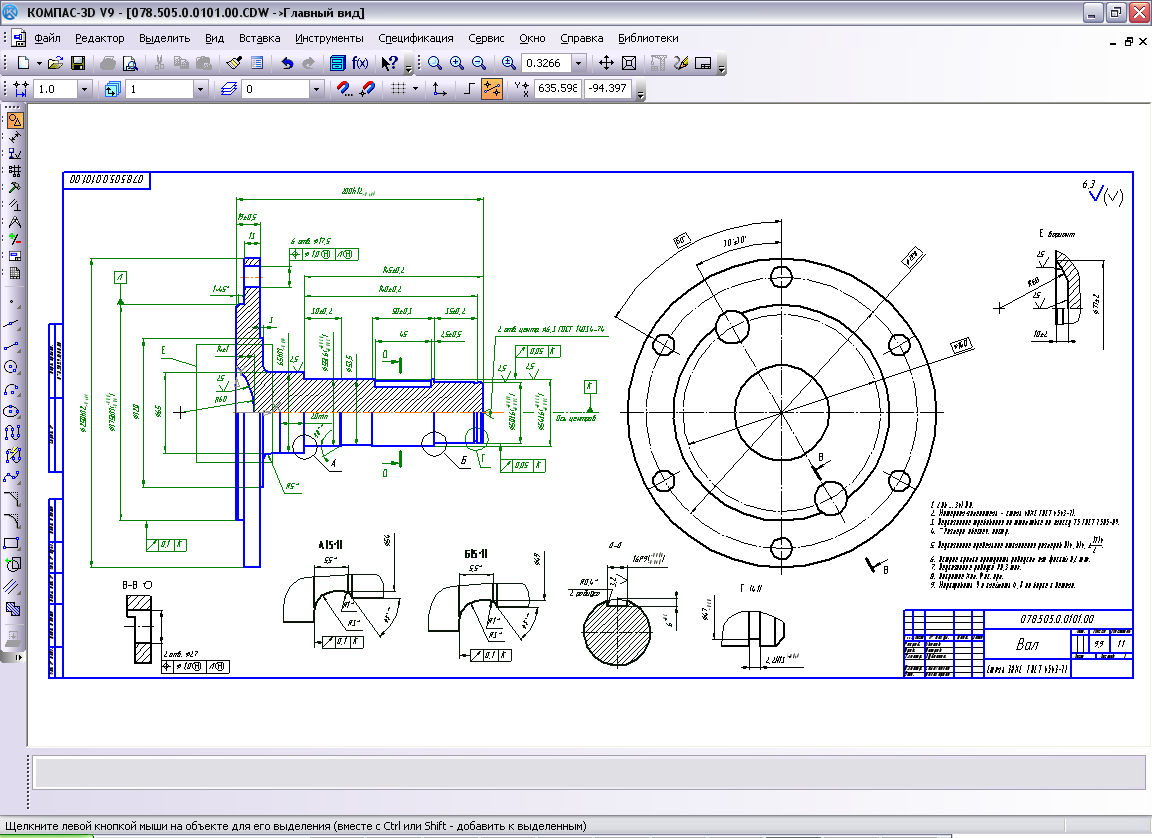1152x838 pixels.
Task: Open the layer number dropdown
Action: point(317,89)
